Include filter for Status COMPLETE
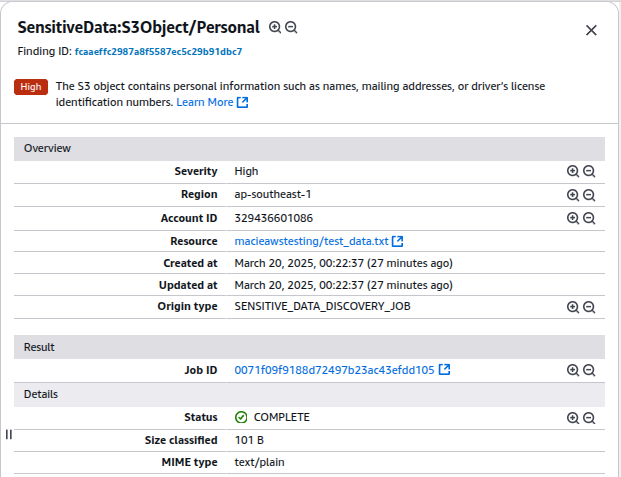Viewport: 621px width, 477px height. click(x=573, y=418)
